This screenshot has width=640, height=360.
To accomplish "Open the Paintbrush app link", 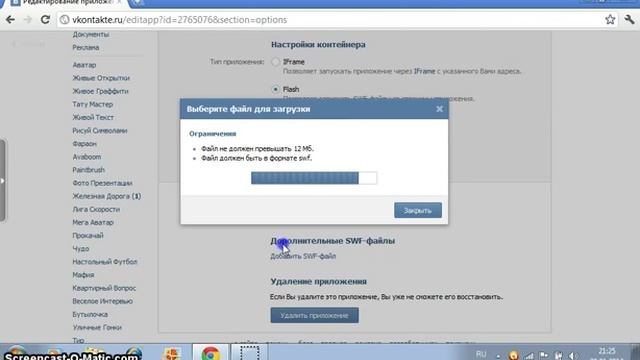I will [89, 170].
